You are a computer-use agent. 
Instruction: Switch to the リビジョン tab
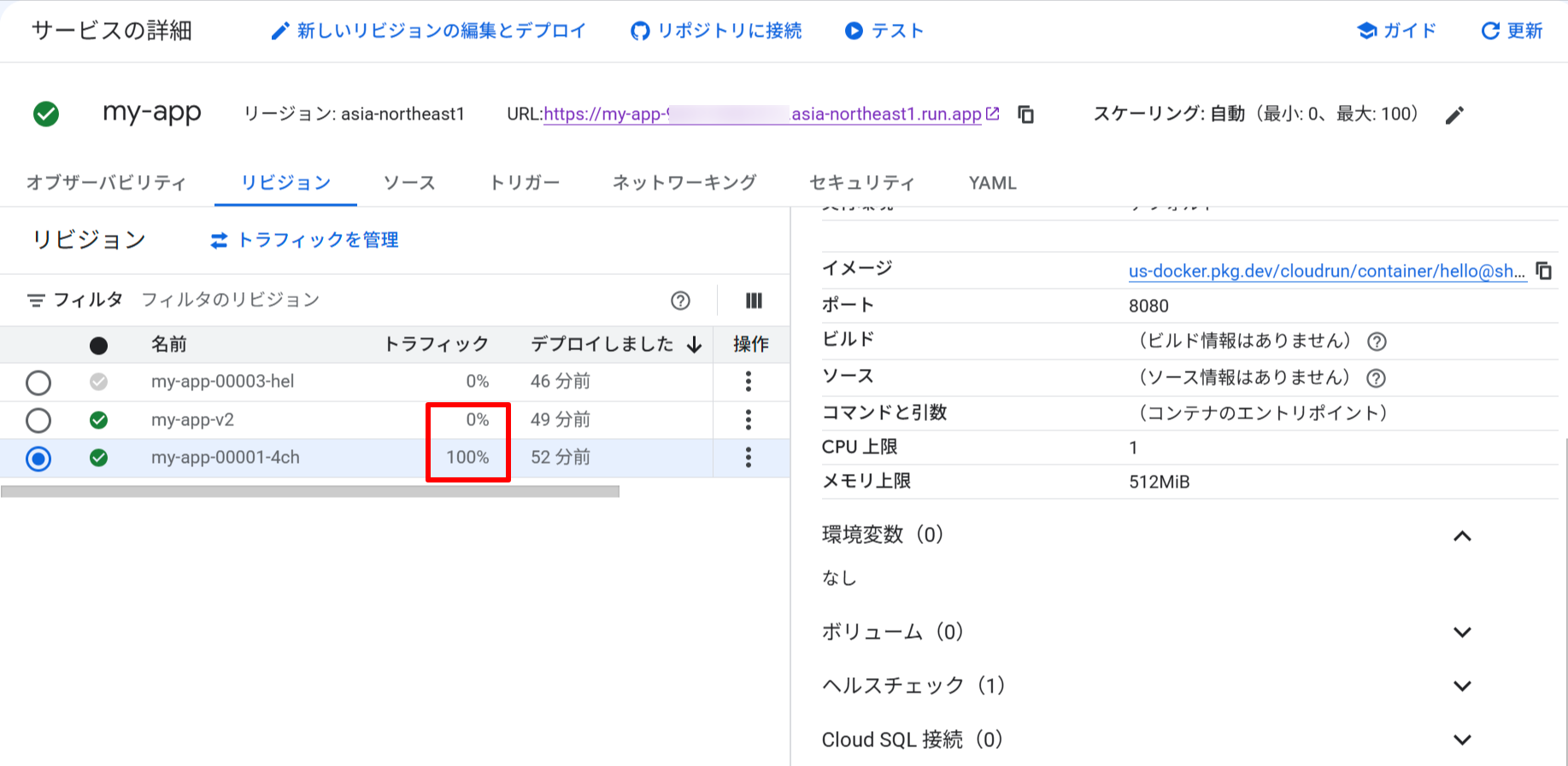click(285, 183)
